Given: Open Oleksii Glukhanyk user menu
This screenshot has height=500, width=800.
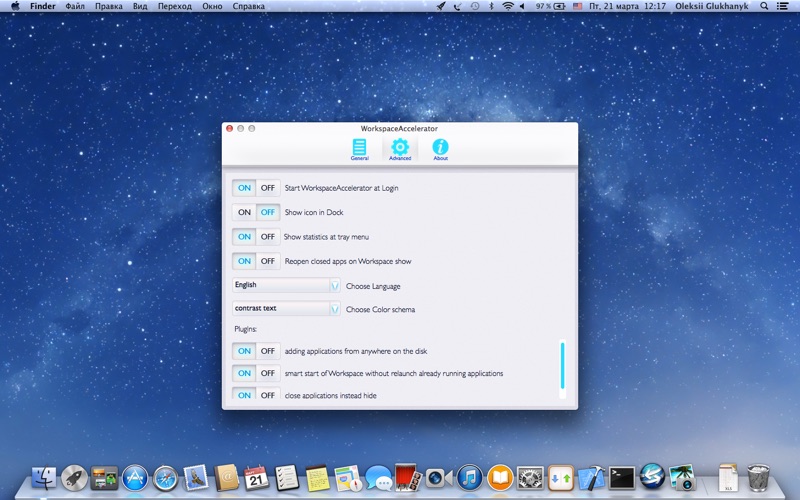Looking at the screenshot, I should click(x=712, y=6).
